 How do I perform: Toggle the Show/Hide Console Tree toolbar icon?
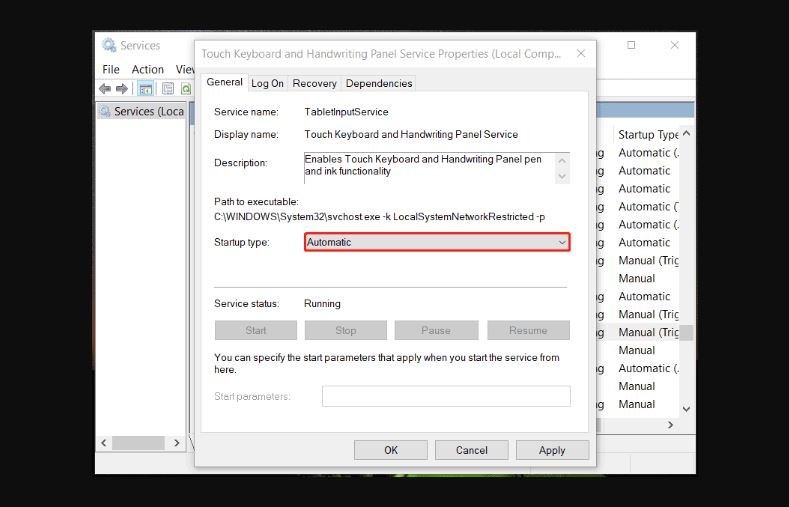coord(145,89)
